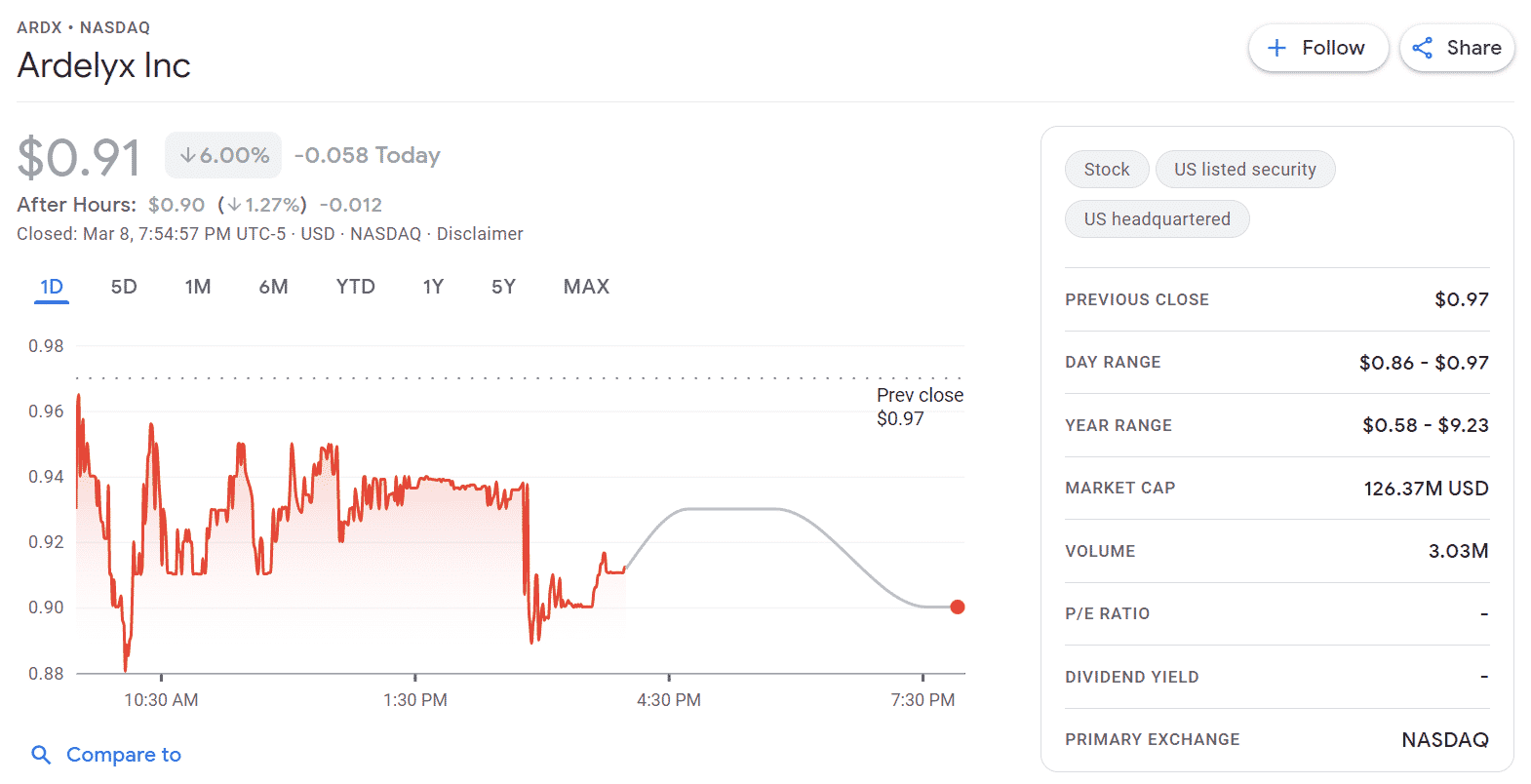The image size is (1531, 784).
Task: Click the Prev close $0.97 label
Action: coord(920,407)
